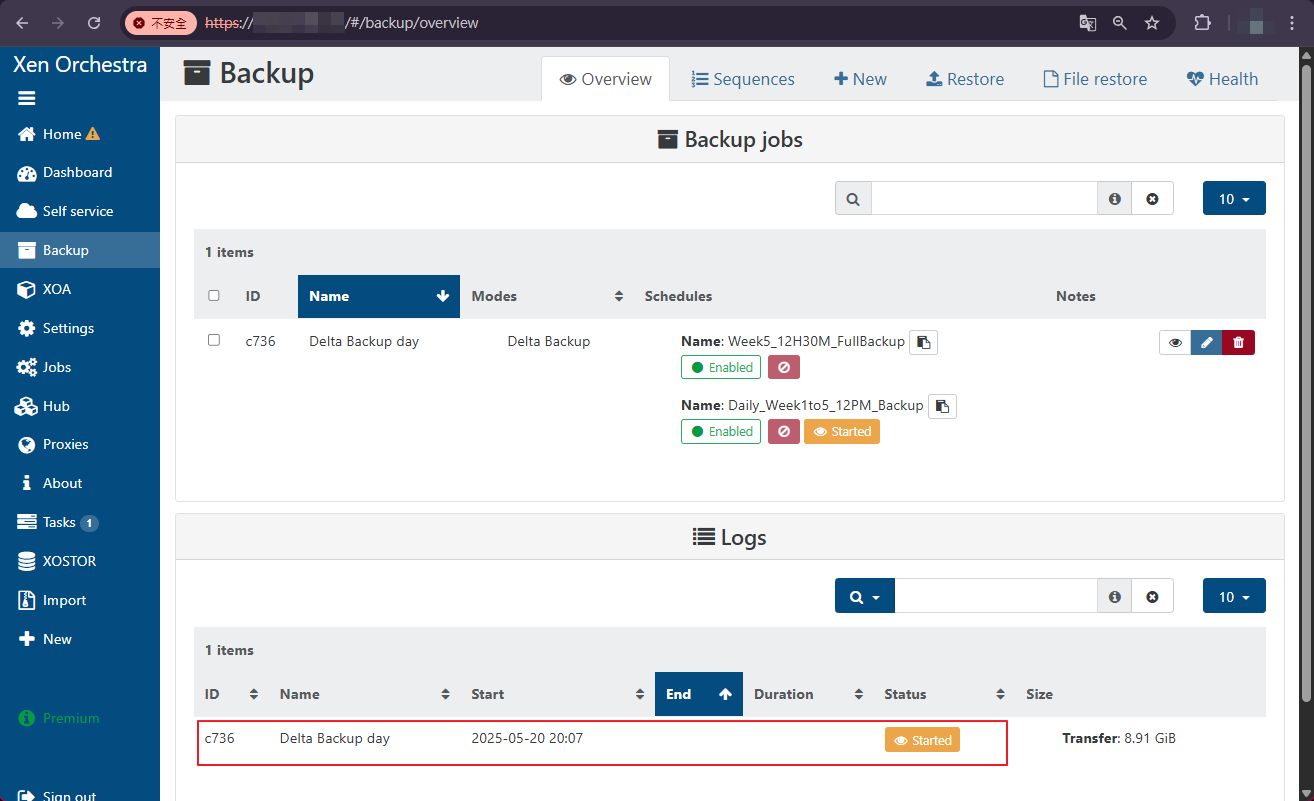Viewport: 1314px width, 801px height.
Task: Delete the Delta Backup day job
Action: [1239, 343]
